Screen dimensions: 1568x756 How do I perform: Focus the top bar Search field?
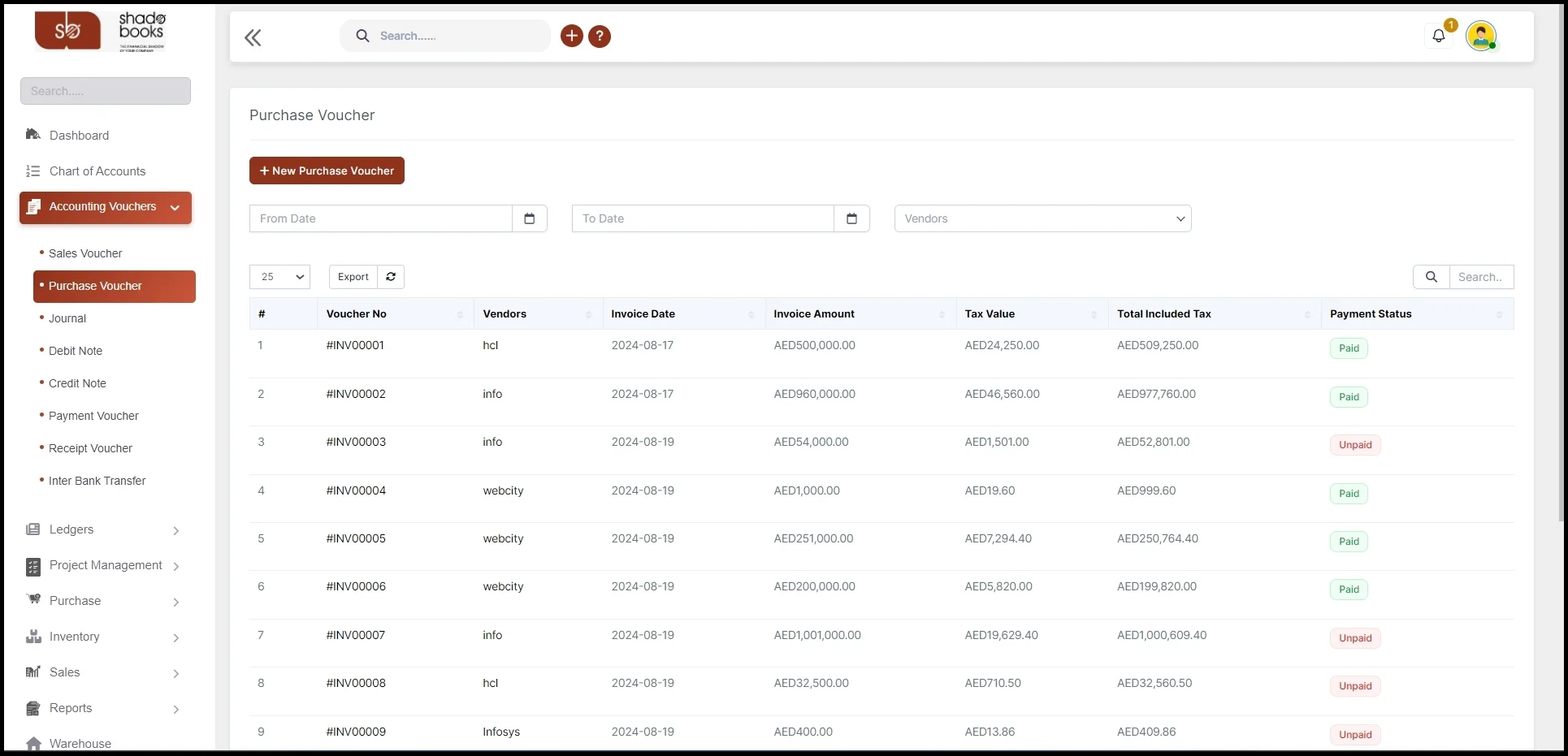point(445,36)
